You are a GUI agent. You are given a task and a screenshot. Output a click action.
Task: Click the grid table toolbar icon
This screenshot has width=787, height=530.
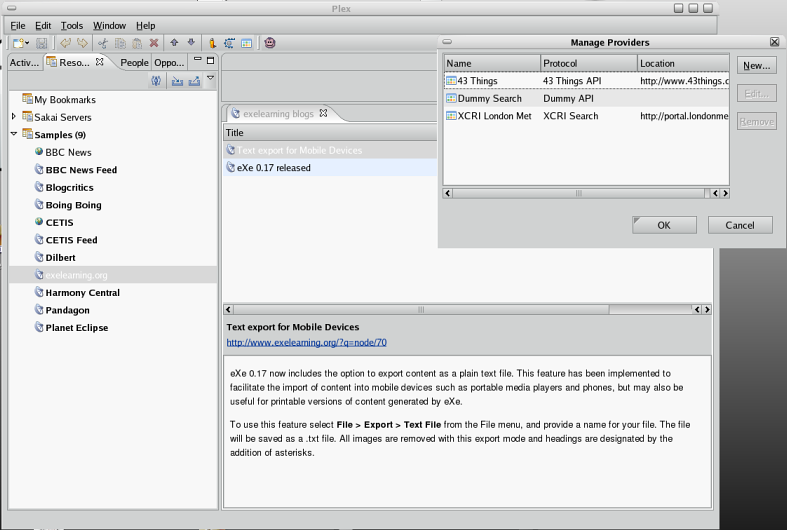[x=246, y=43]
